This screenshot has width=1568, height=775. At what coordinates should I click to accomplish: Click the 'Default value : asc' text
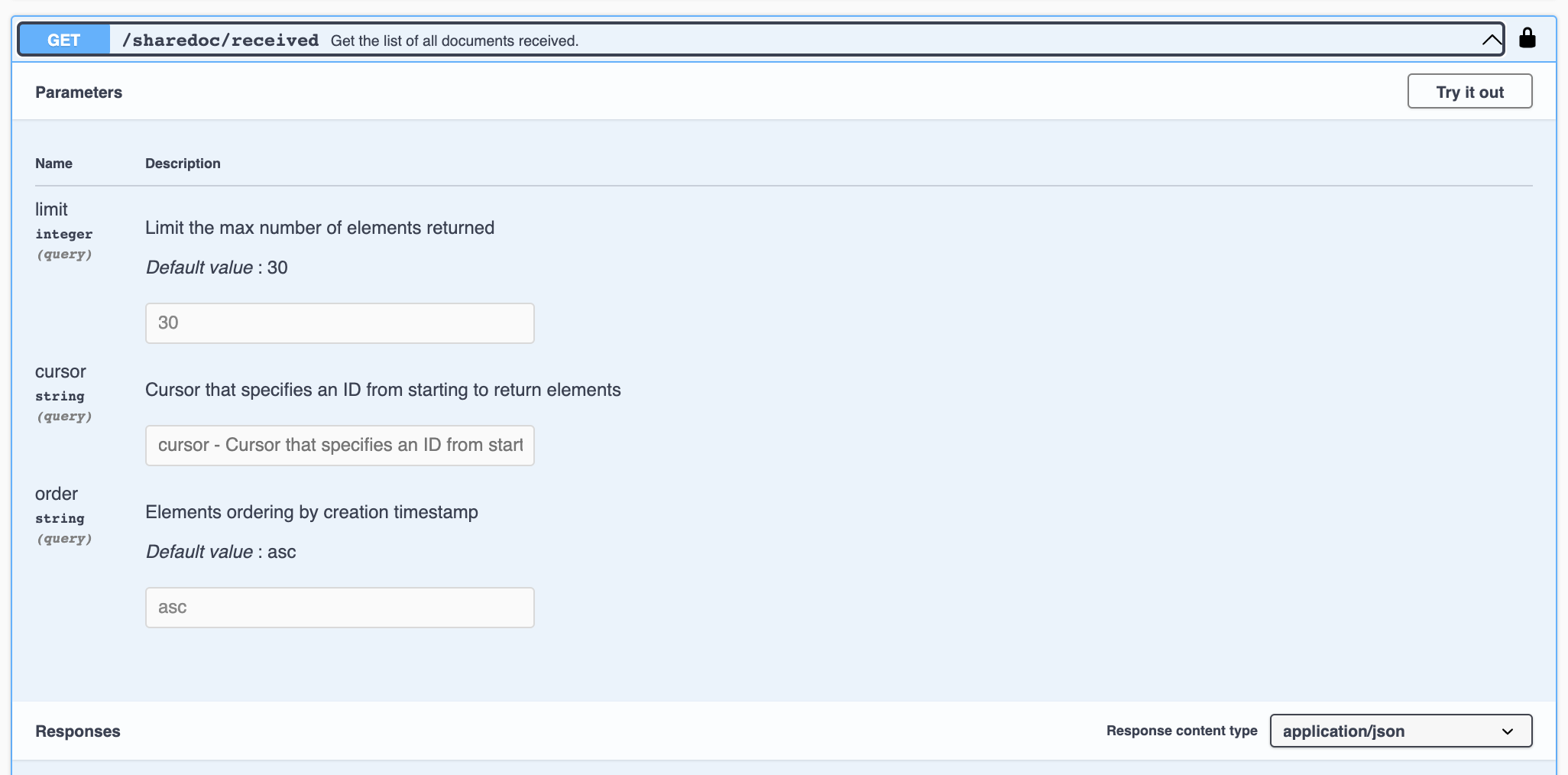pos(221,552)
